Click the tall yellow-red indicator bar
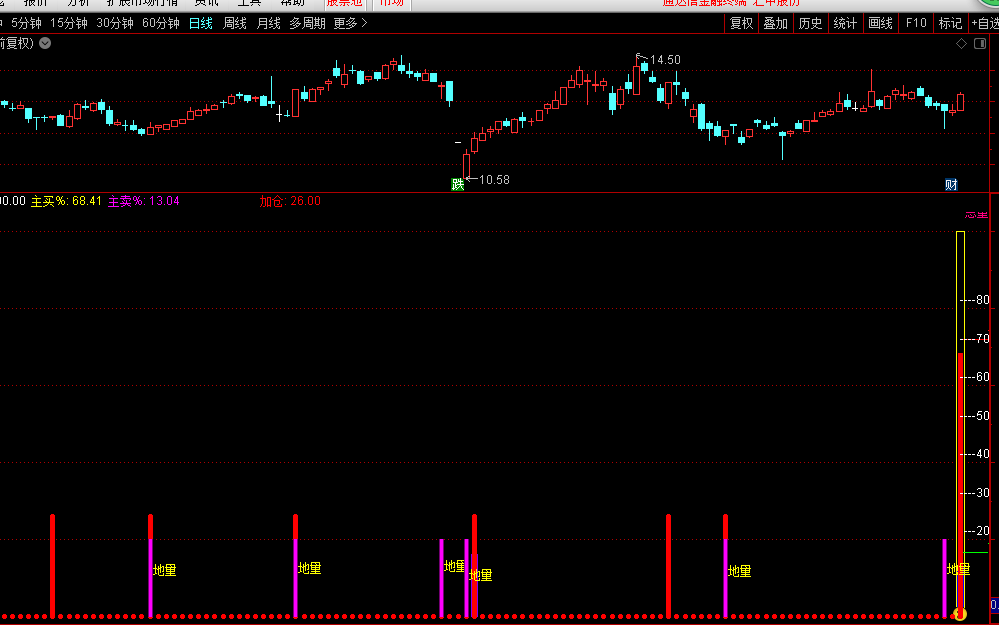999x625 pixels. (961, 420)
